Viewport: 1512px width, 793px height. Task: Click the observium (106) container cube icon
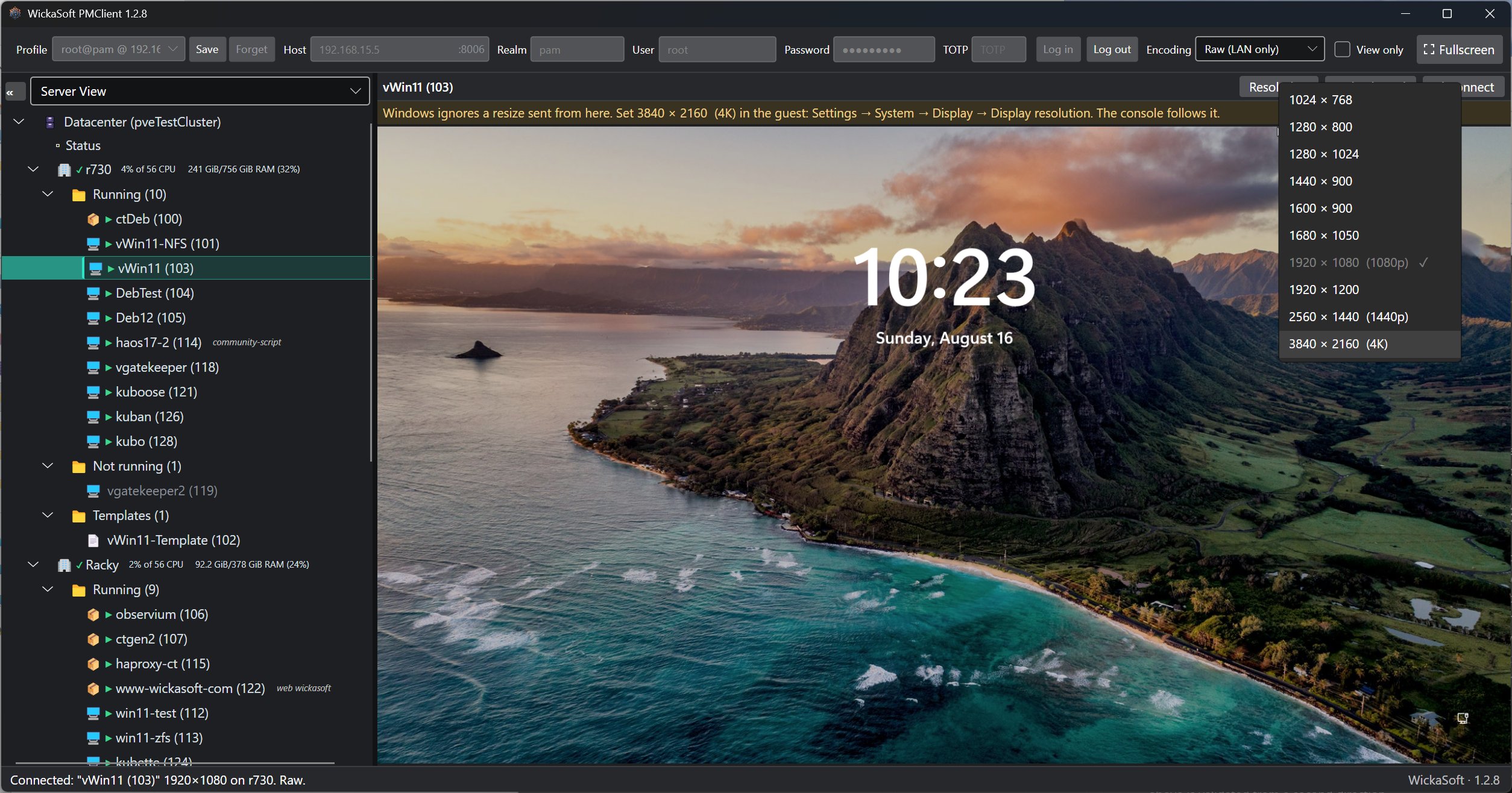point(93,615)
